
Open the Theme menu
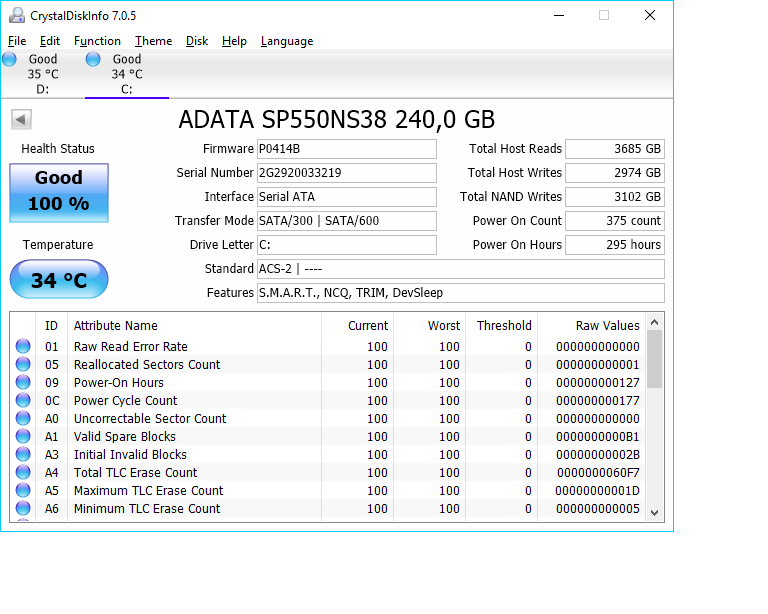pos(154,41)
